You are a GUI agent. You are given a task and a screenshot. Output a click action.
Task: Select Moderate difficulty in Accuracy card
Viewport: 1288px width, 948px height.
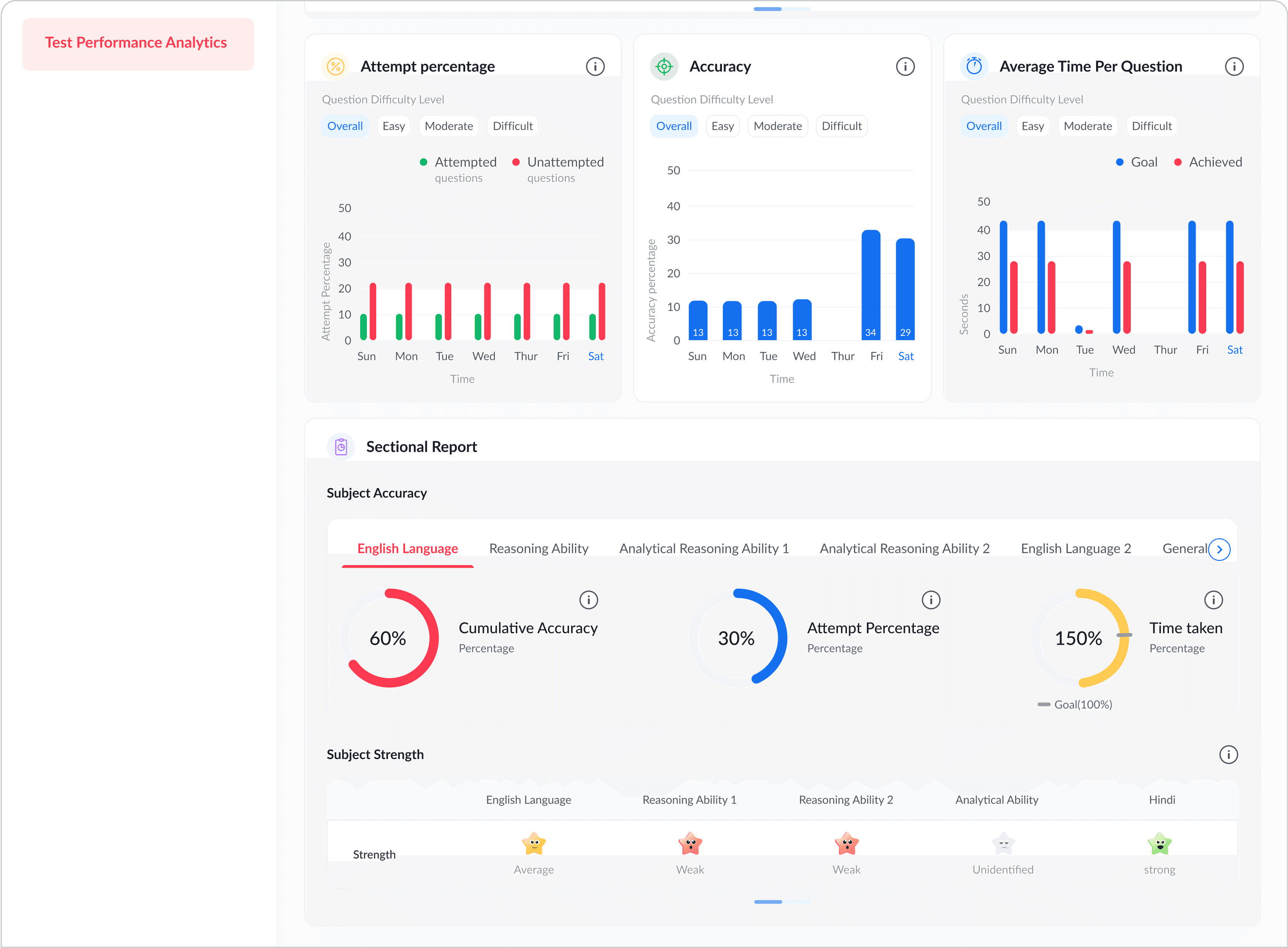pyautogui.click(x=777, y=126)
